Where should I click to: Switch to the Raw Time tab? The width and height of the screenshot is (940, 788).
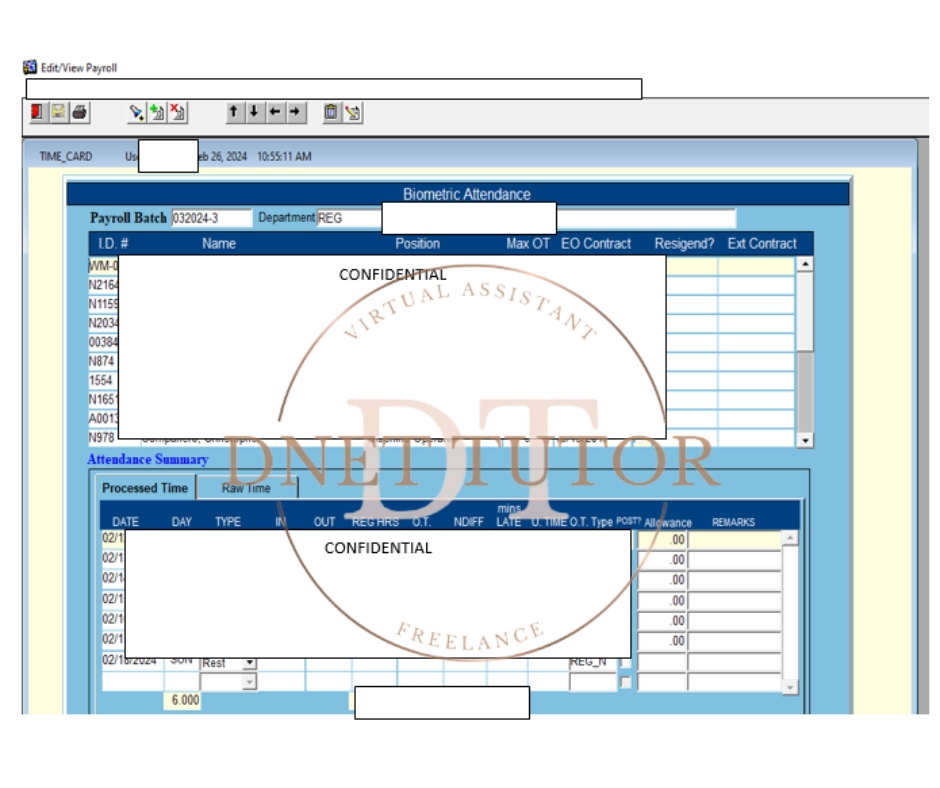(x=246, y=488)
